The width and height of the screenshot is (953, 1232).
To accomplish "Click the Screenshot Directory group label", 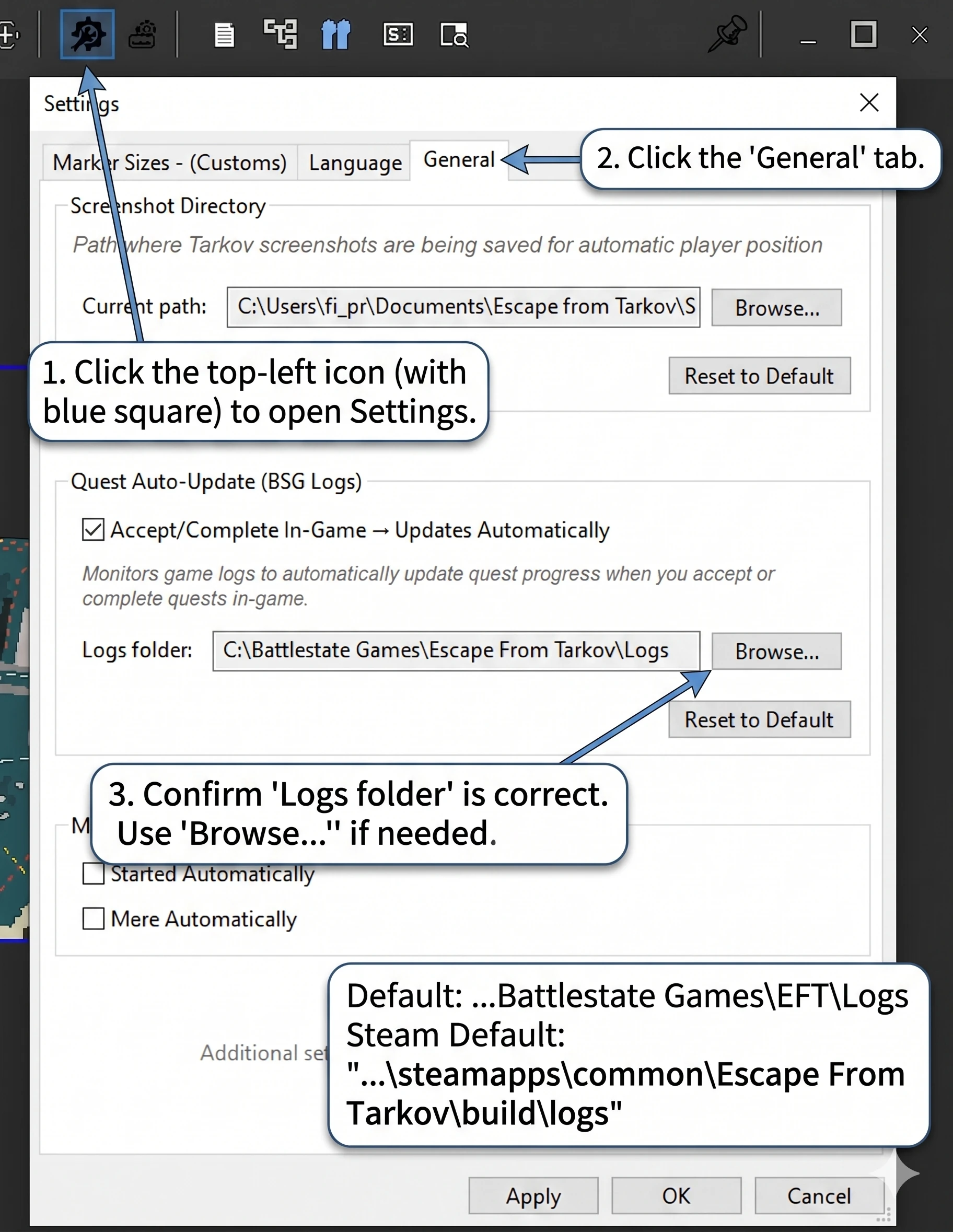I will pos(168,206).
